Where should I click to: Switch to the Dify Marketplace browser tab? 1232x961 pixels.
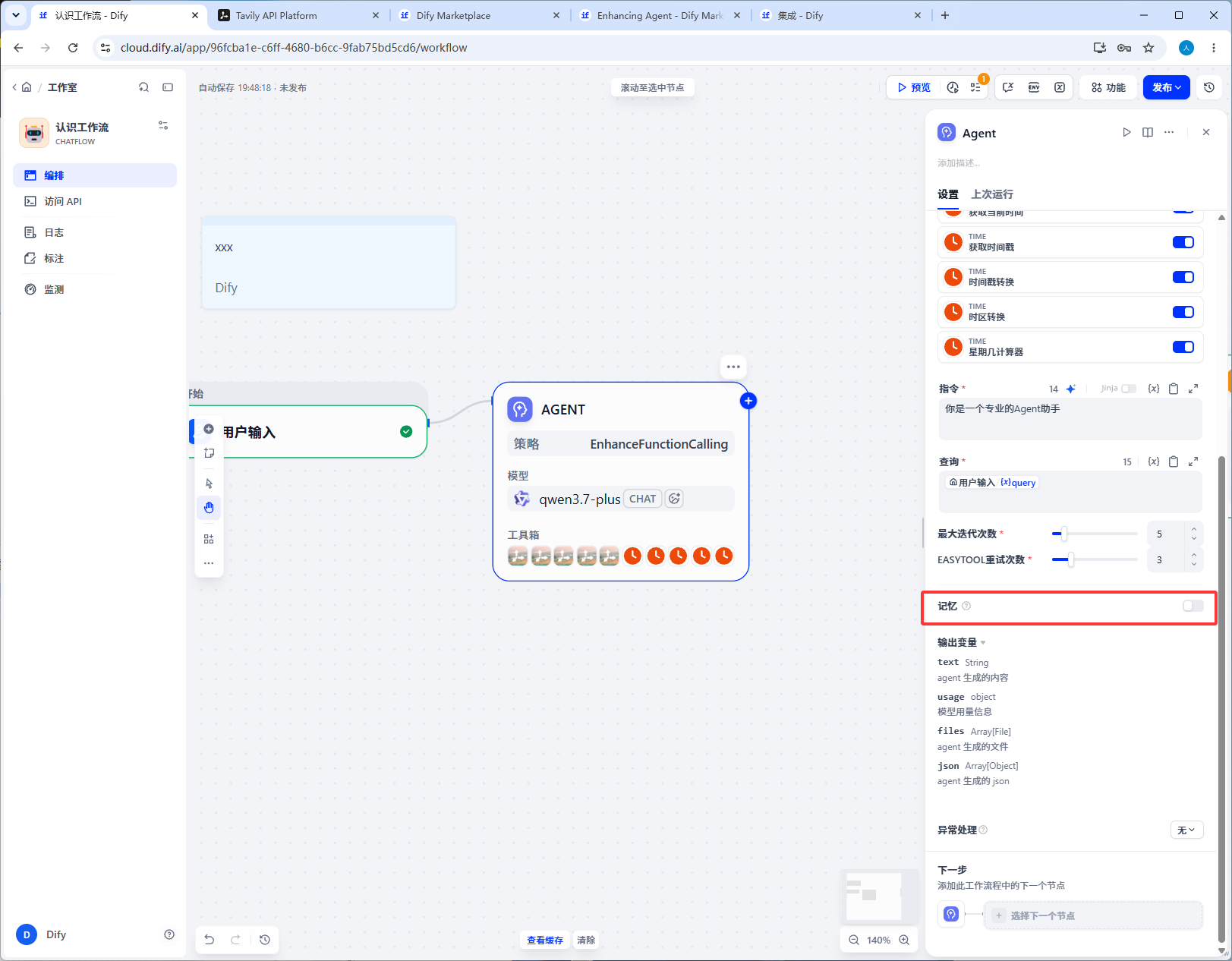click(x=480, y=15)
